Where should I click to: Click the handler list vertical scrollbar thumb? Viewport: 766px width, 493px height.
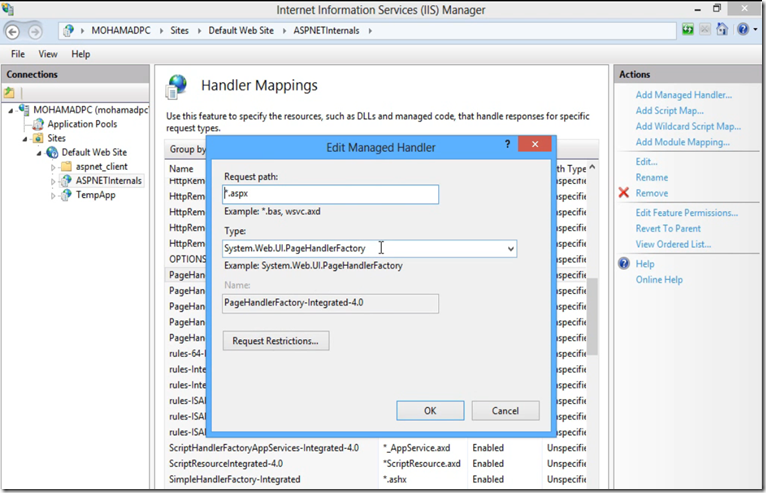pos(592,316)
